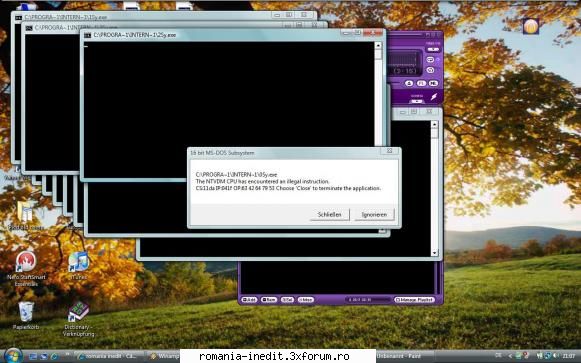Click the ML media library toggle in Winamp

click(x=433, y=83)
